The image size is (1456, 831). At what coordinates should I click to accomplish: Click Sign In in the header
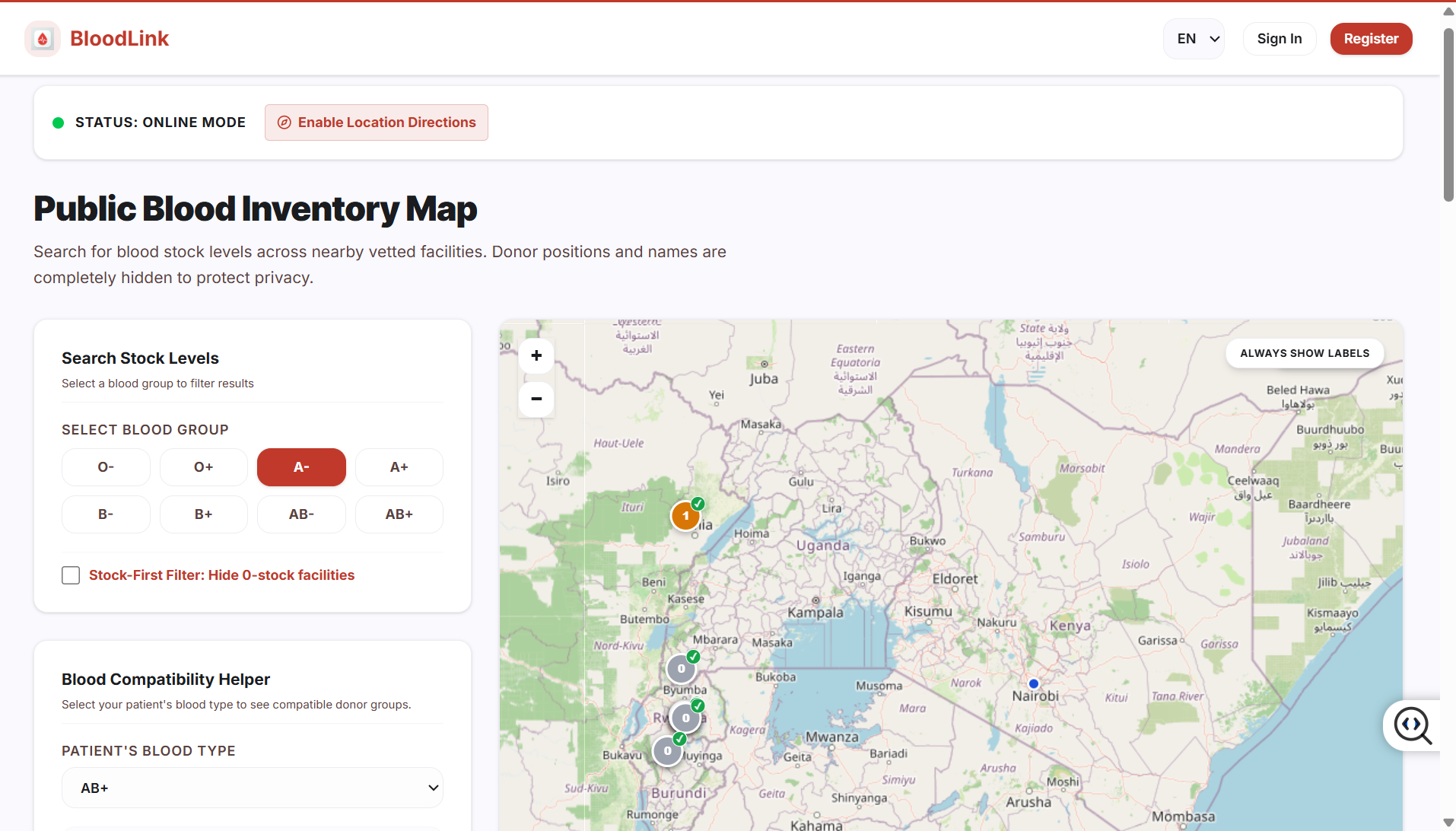(x=1280, y=39)
